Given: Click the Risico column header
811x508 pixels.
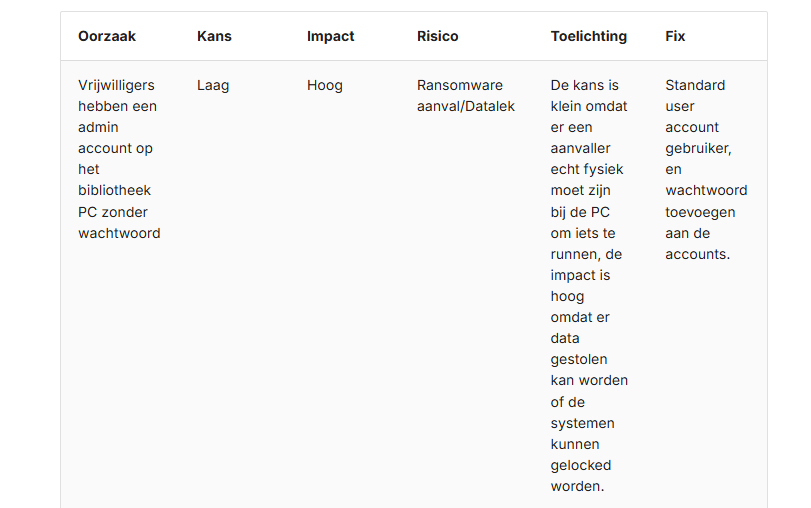Looking at the screenshot, I should click(437, 36).
